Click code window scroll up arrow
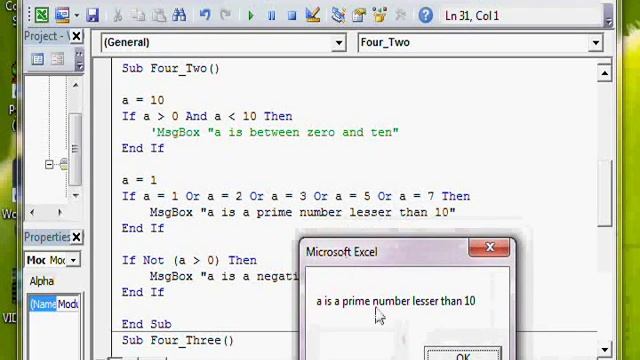 click(604, 73)
